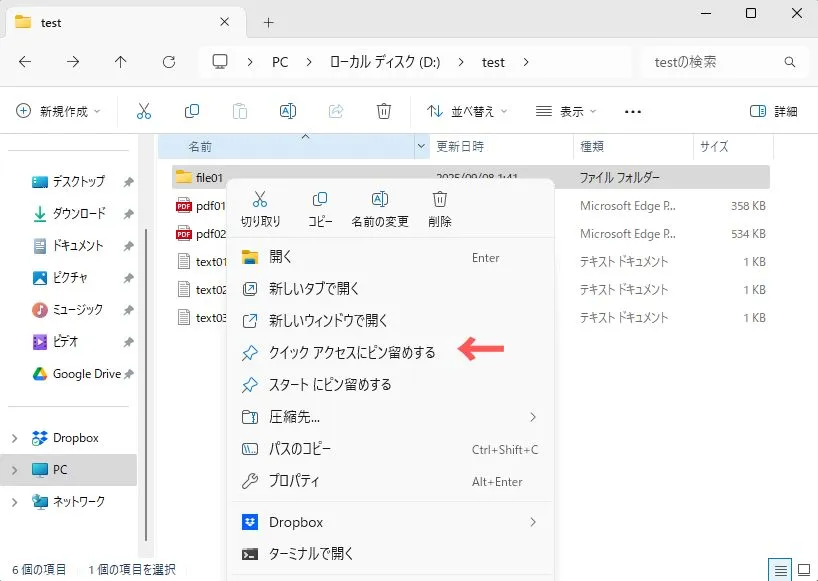Image resolution: width=818 pixels, height=581 pixels.
Task: Open a new tab with plus button
Action: (268, 22)
